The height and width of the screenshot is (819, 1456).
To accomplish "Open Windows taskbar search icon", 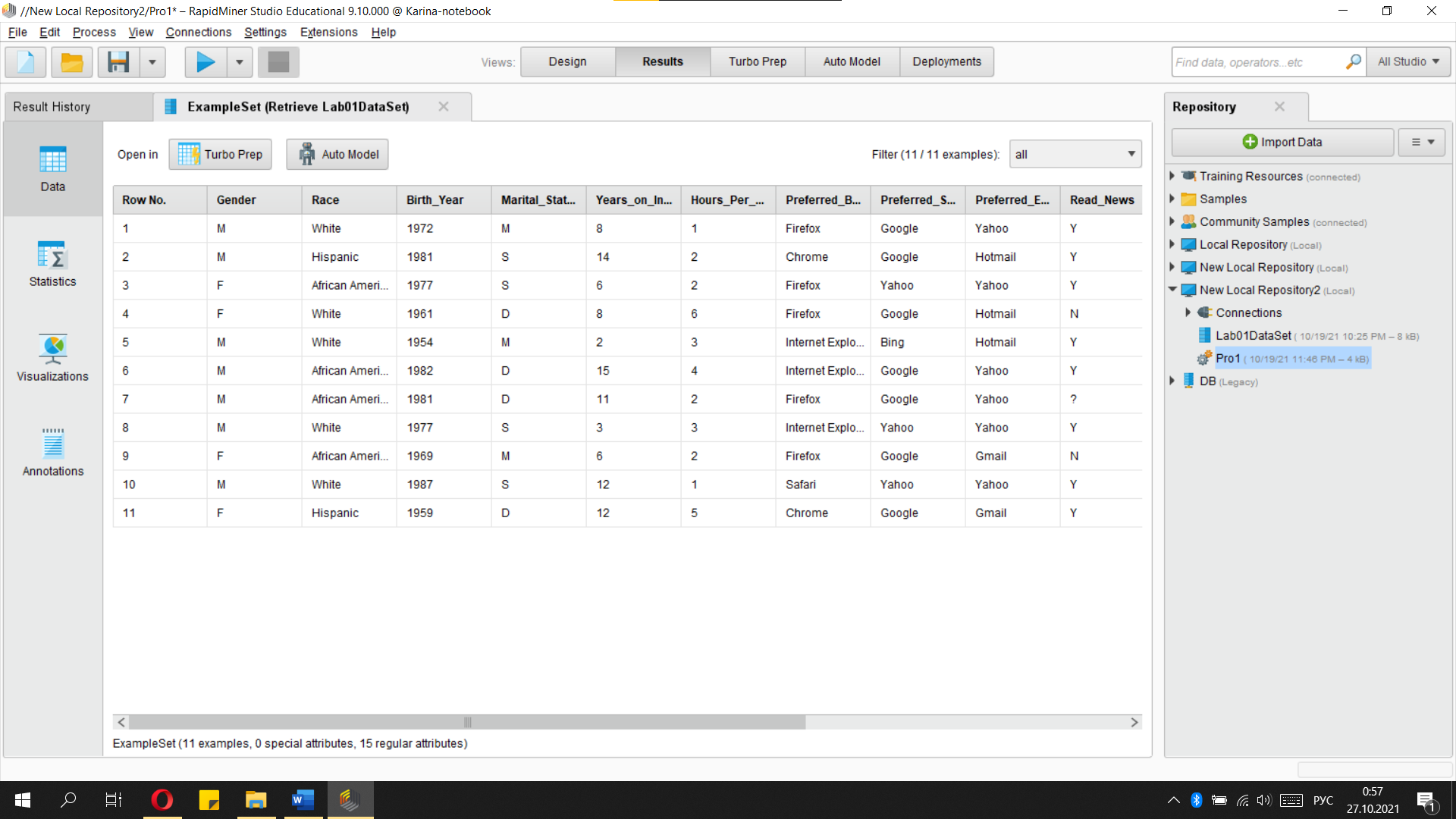I will click(x=68, y=800).
